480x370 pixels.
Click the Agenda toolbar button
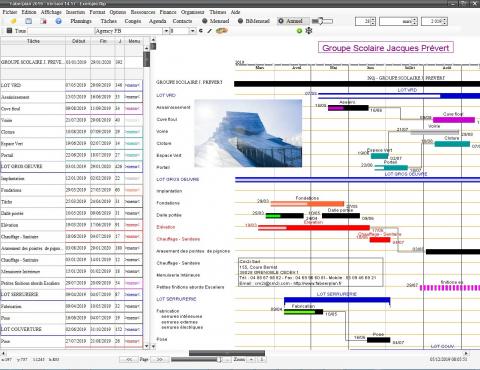[x=157, y=21]
